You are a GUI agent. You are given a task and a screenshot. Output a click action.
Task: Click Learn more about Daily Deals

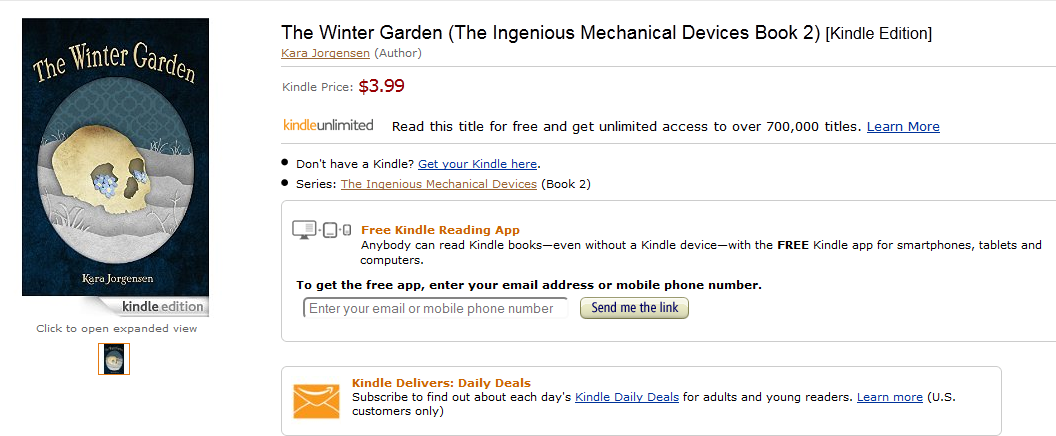(889, 397)
